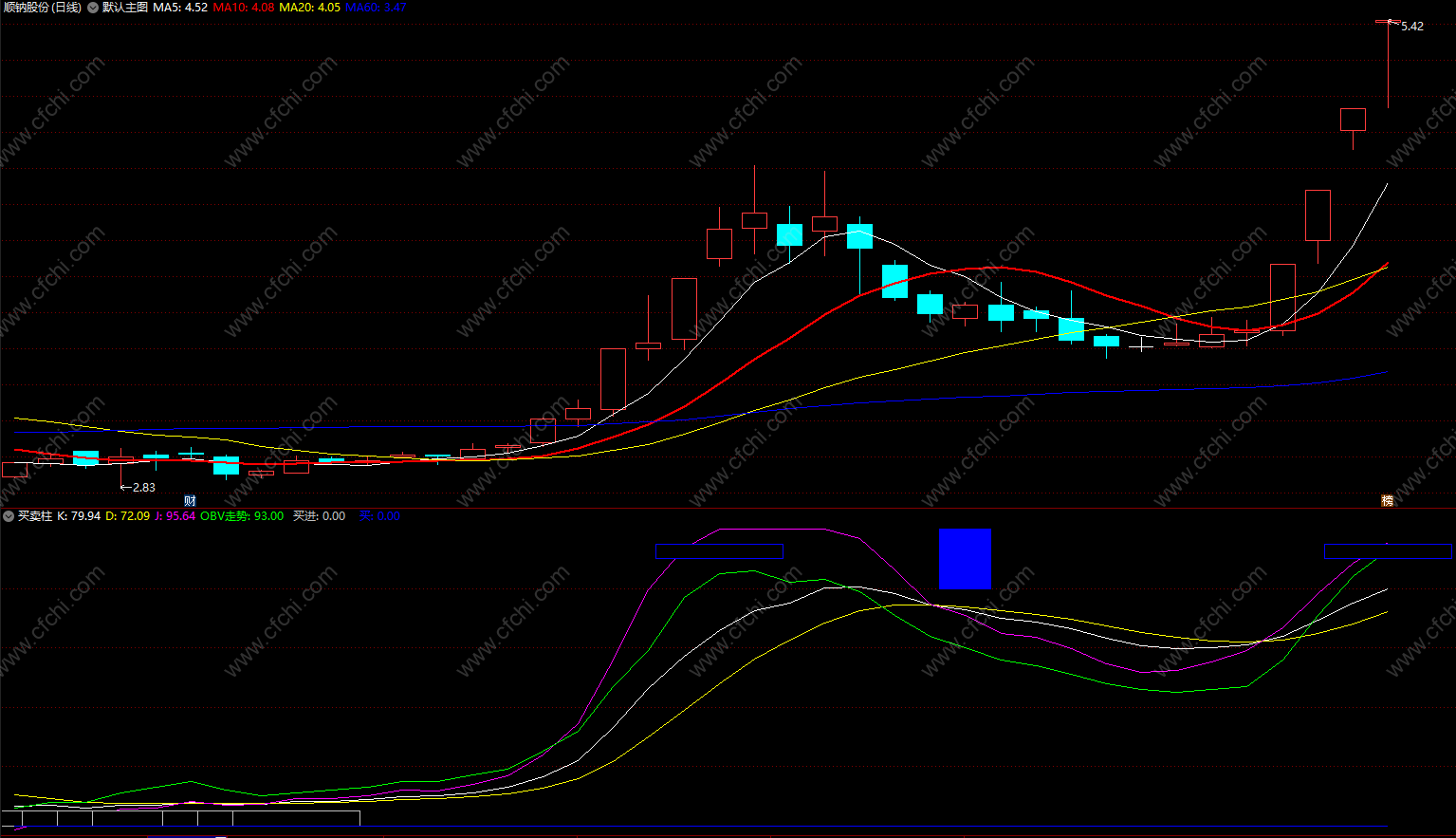Click the 榜 ranking marker icon

pyautogui.click(x=1388, y=501)
